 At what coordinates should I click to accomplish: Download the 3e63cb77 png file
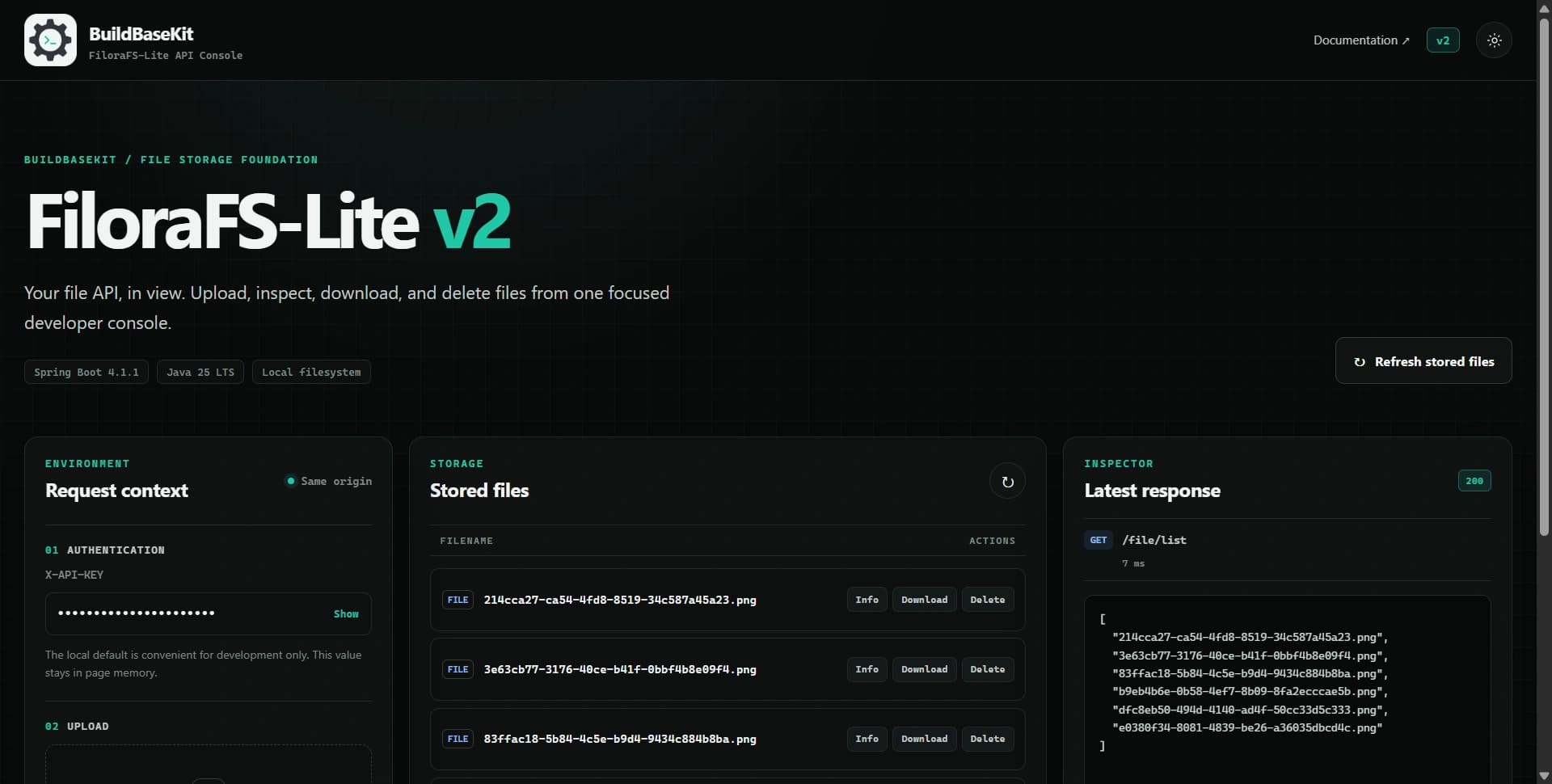pos(924,669)
